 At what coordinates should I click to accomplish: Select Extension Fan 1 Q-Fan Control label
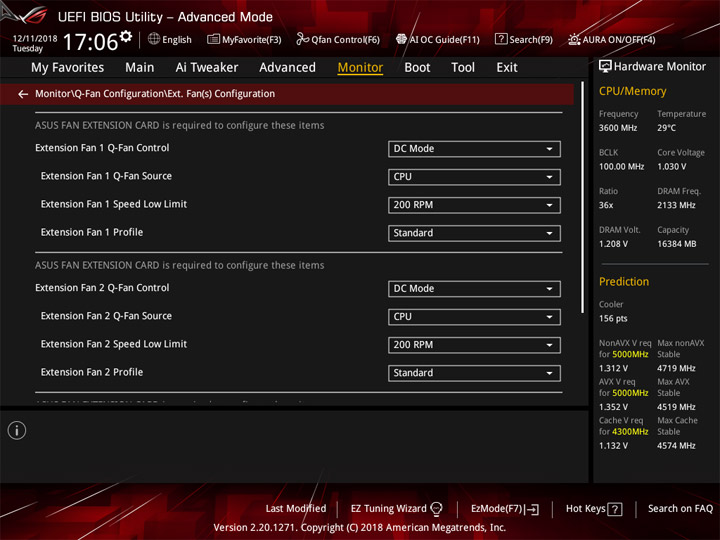[102, 148]
